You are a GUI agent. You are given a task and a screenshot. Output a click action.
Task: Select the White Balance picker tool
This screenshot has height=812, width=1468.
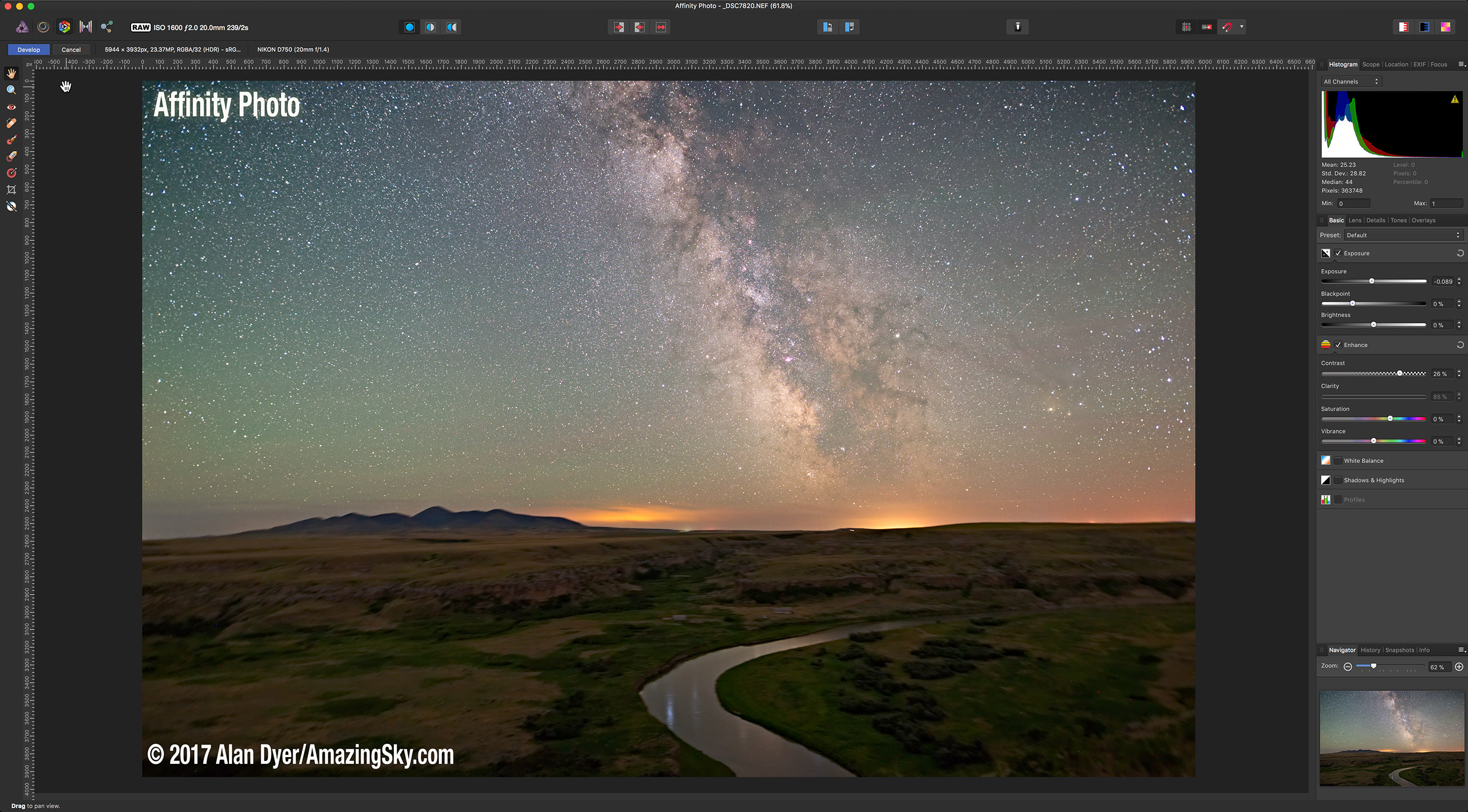pos(11,207)
